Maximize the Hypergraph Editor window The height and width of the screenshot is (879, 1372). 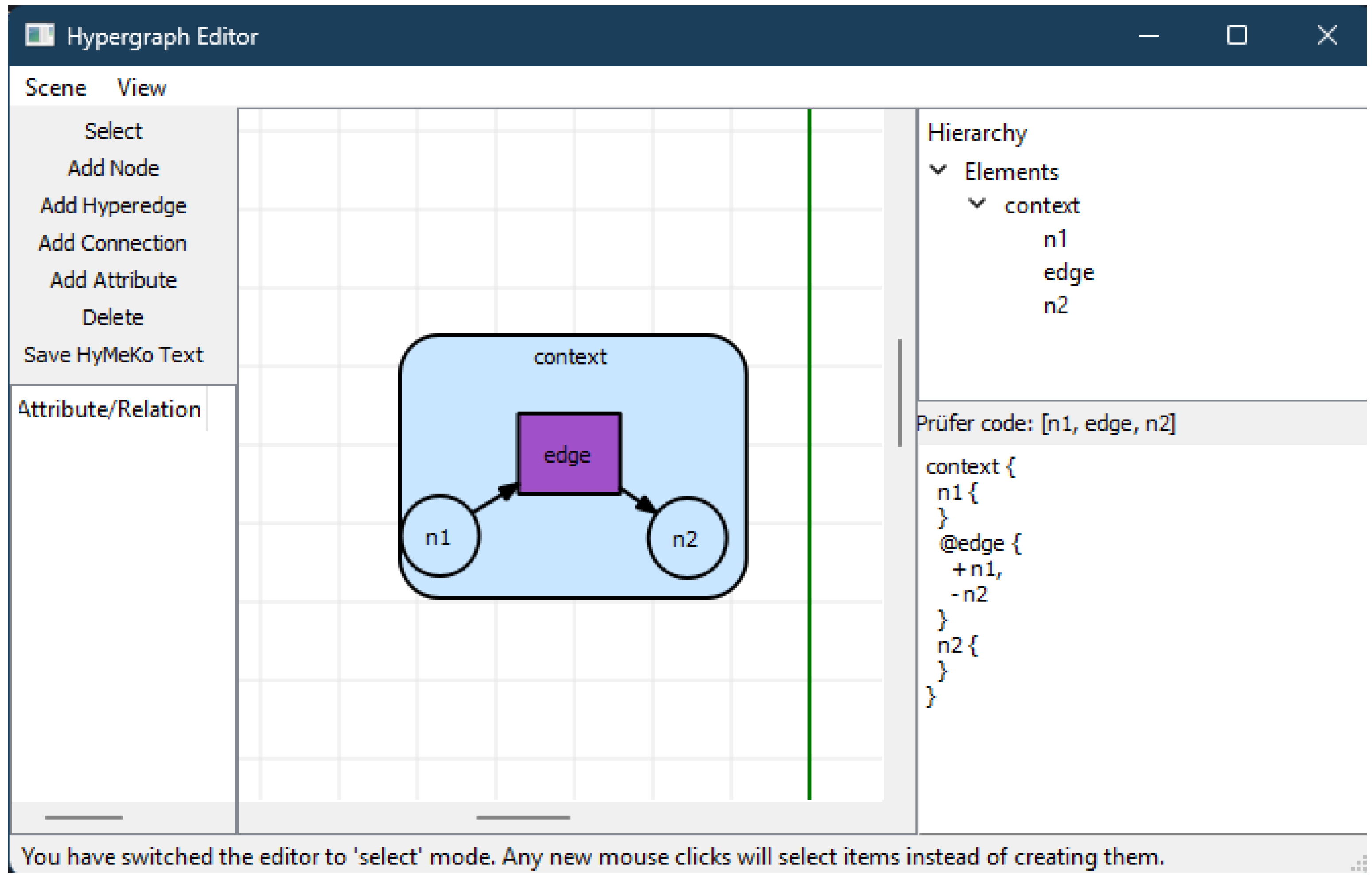tap(1236, 36)
